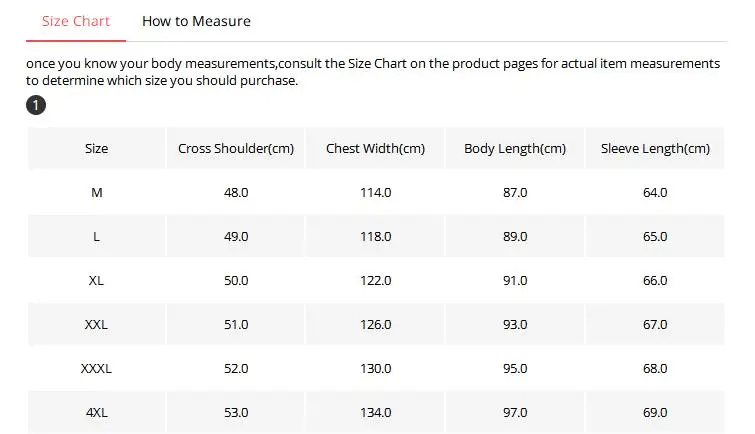Select the Size column header

[96, 148]
